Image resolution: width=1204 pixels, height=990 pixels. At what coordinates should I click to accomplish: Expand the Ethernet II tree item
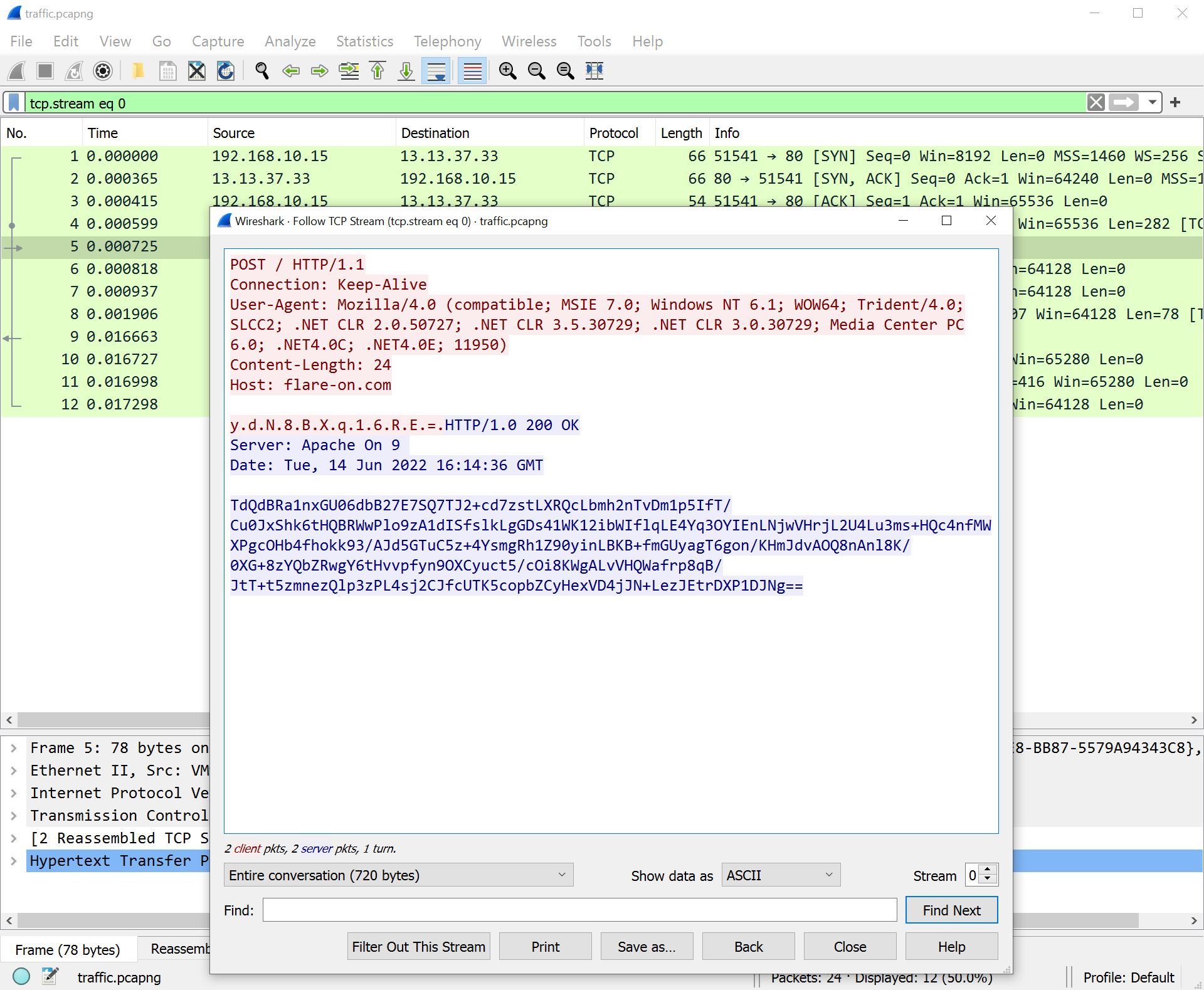(14, 771)
